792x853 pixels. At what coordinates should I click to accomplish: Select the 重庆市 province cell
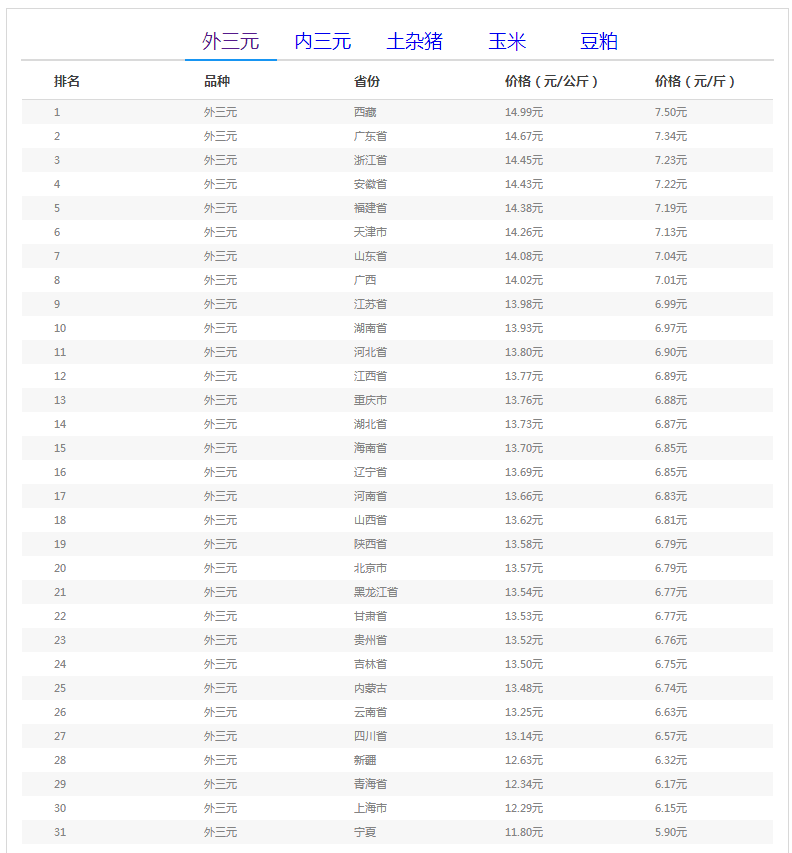tap(370, 400)
